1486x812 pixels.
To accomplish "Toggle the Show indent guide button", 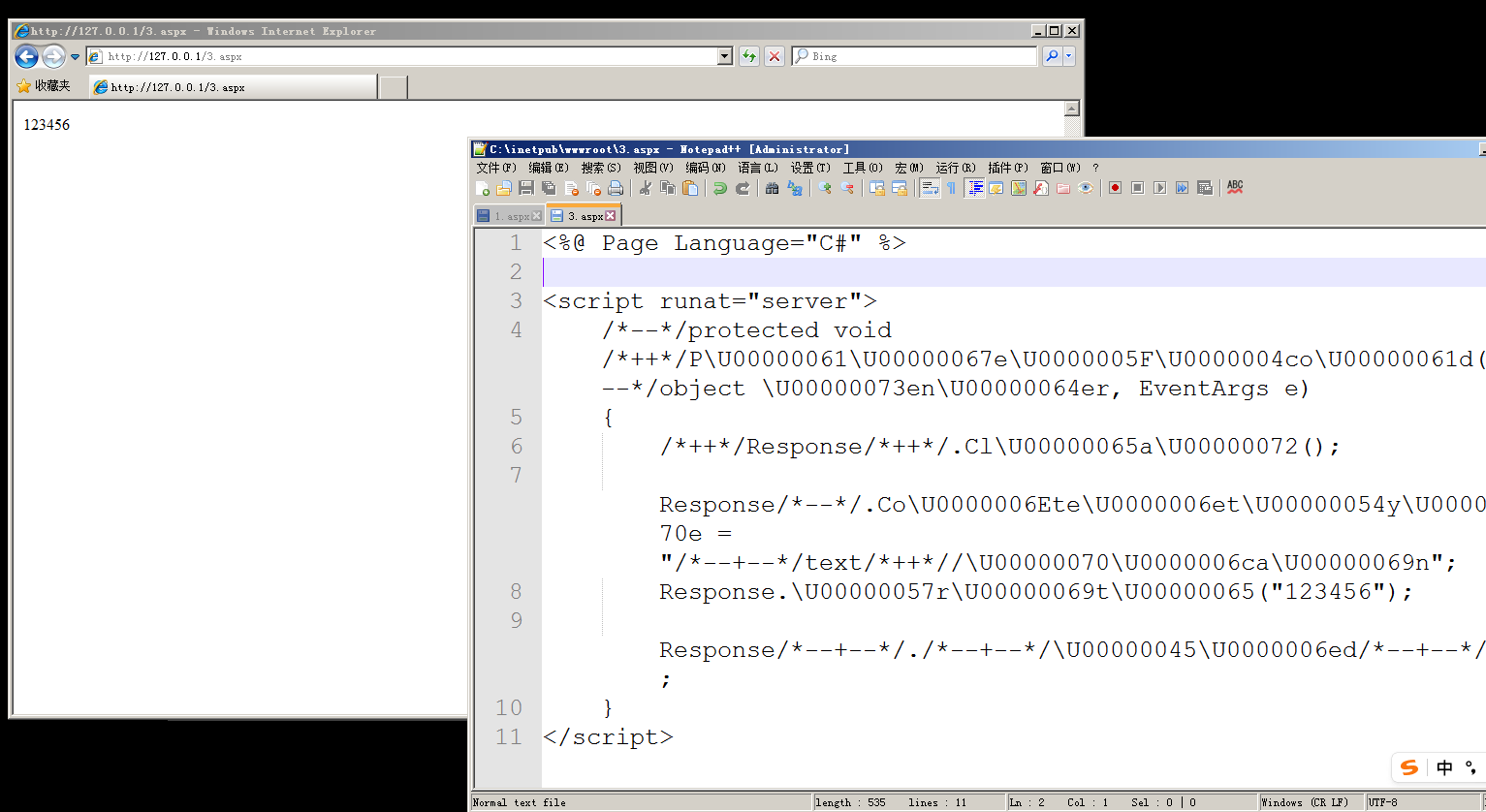I will pyautogui.click(x=975, y=188).
